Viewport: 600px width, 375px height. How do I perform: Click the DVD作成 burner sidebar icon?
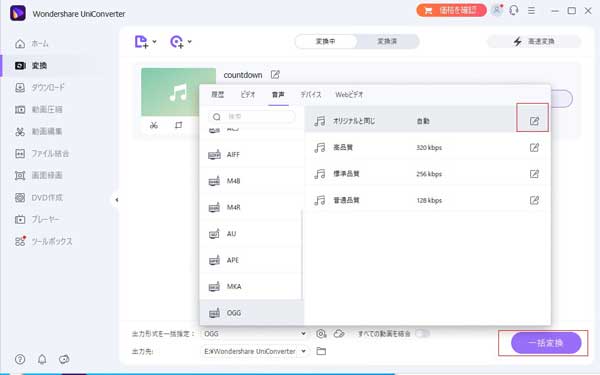click(20, 198)
